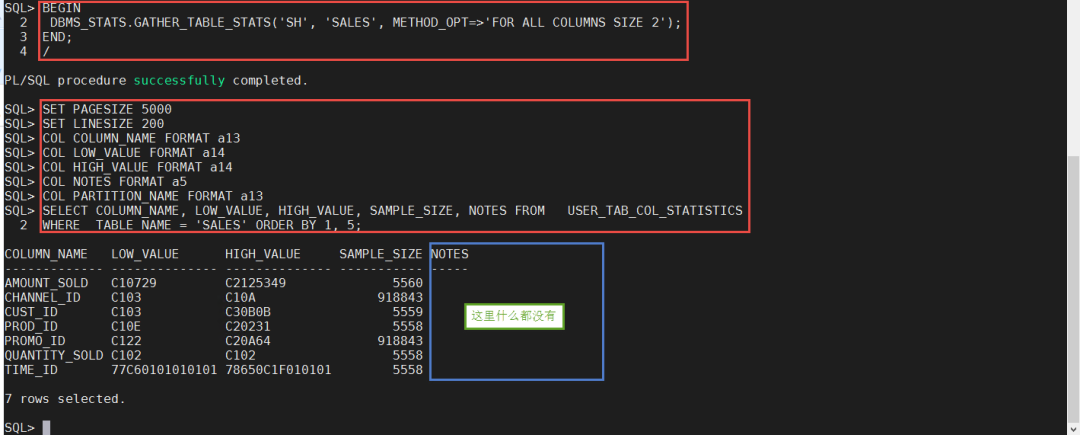Viewport: 1080px width, 435px height.
Task: Select the PROMO_ID row name
Action: coord(35,341)
